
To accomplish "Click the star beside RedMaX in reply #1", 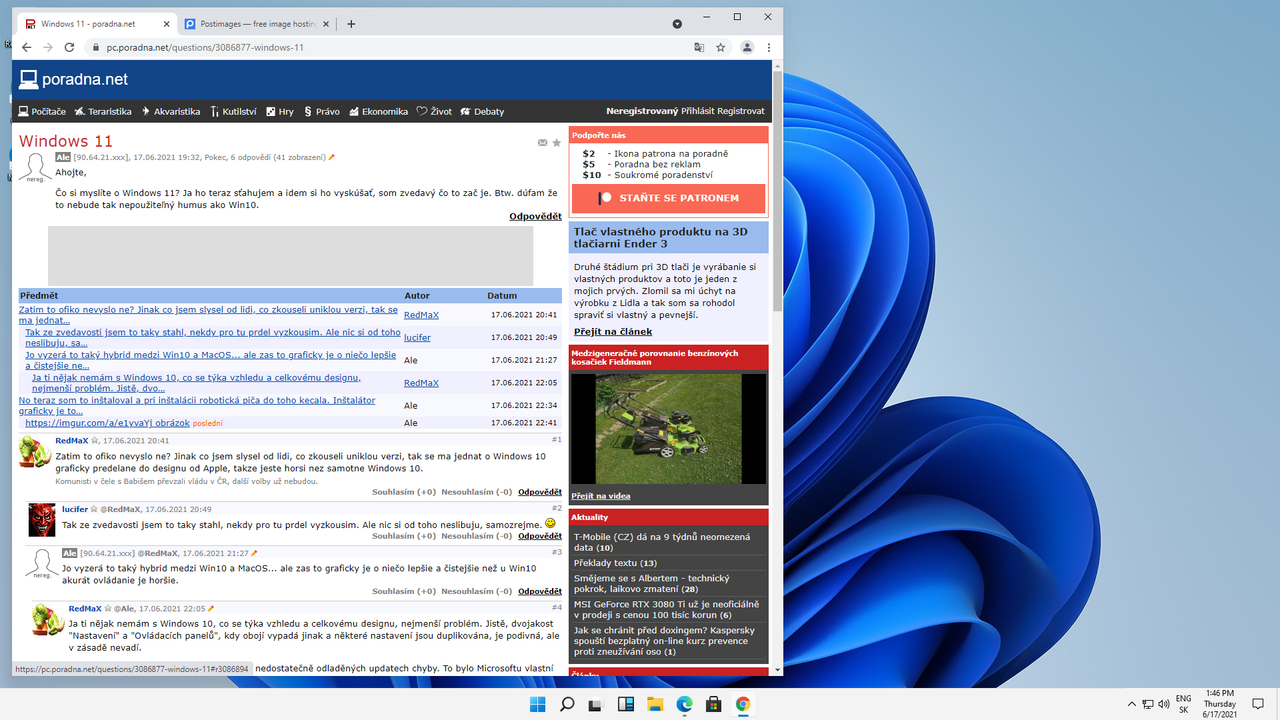I will click(96, 440).
